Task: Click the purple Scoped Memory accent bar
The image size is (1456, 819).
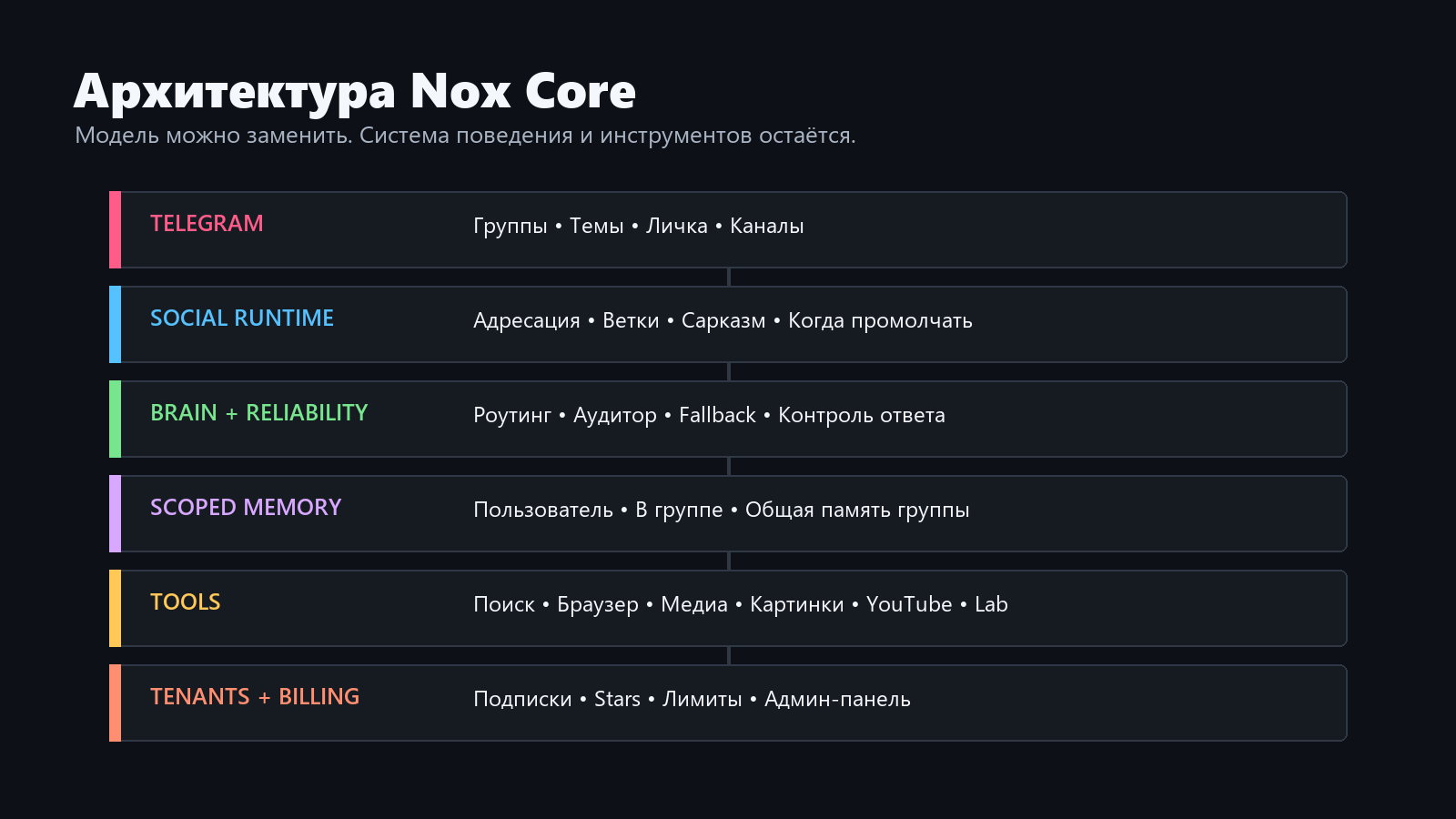Action: [x=115, y=513]
